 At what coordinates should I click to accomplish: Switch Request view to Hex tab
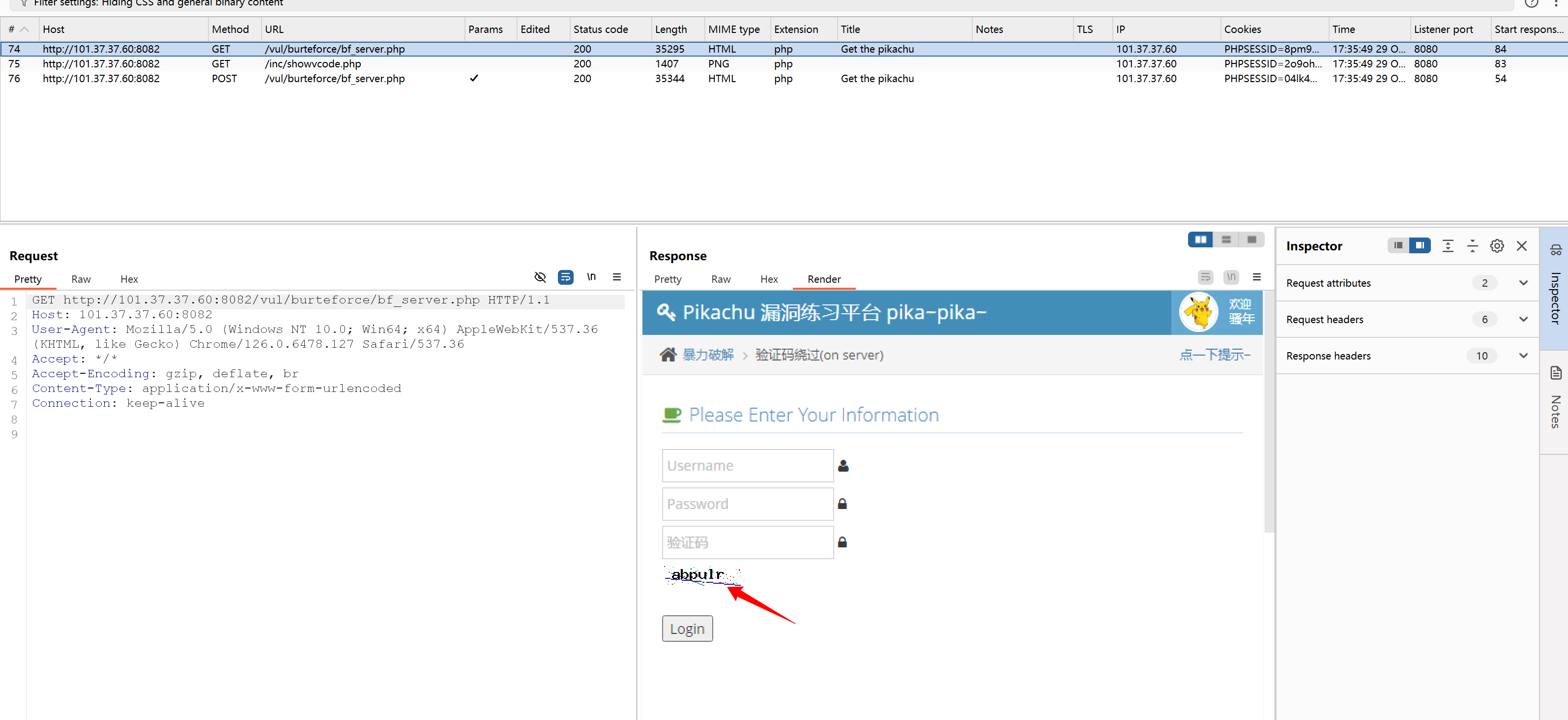click(x=128, y=279)
